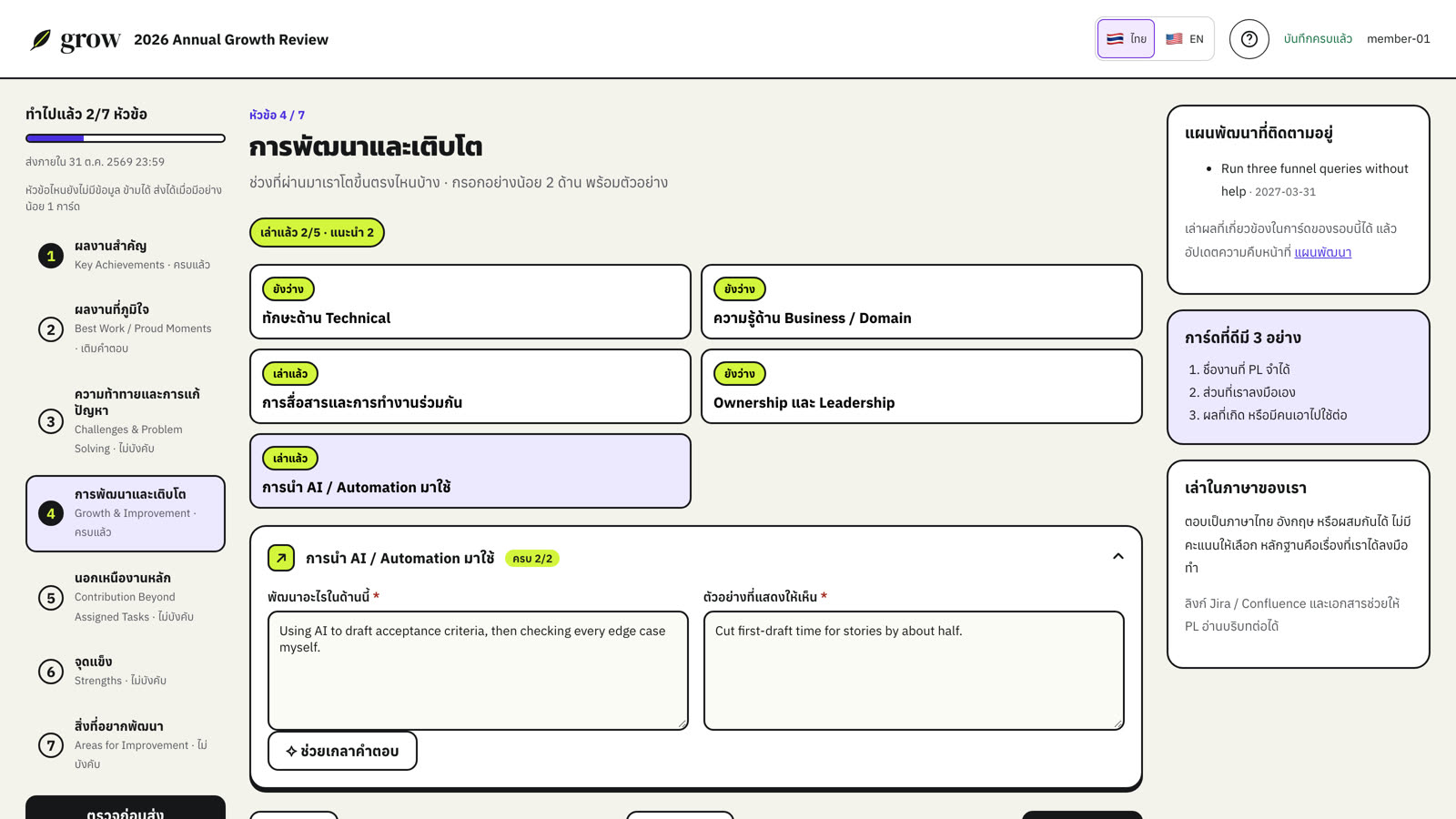
Task: Click the grow leaf logo icon
Action: 41,39
